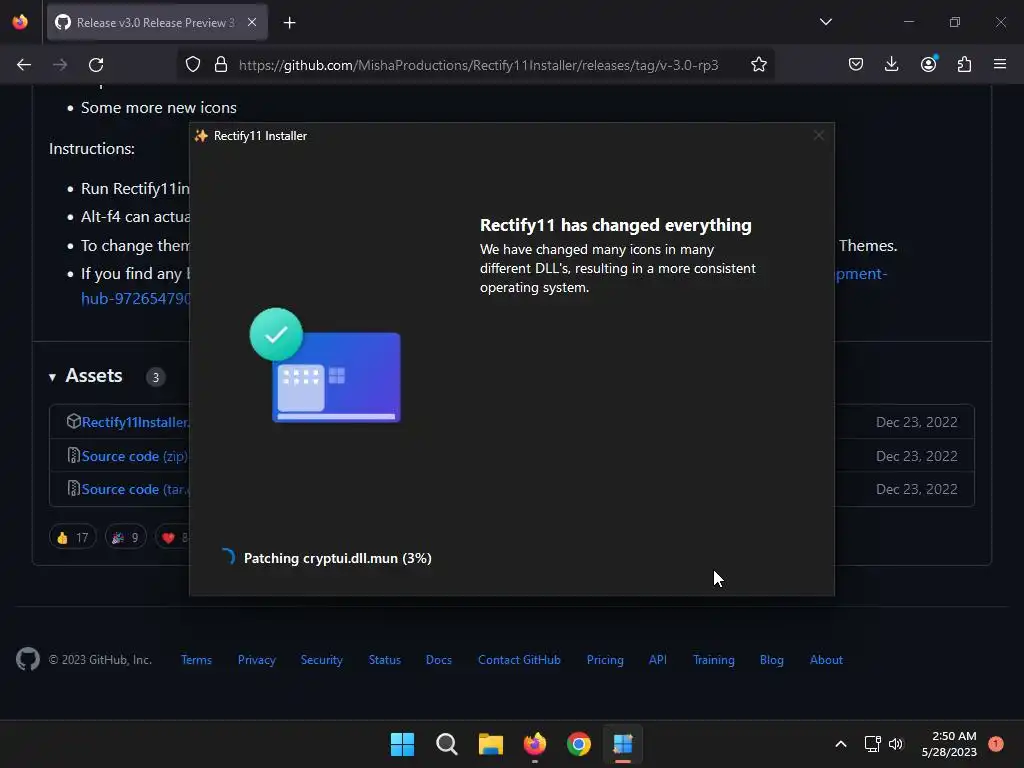
Task: Switch to Rectify11 installer taskbar icon
Action: click(623, 744)
